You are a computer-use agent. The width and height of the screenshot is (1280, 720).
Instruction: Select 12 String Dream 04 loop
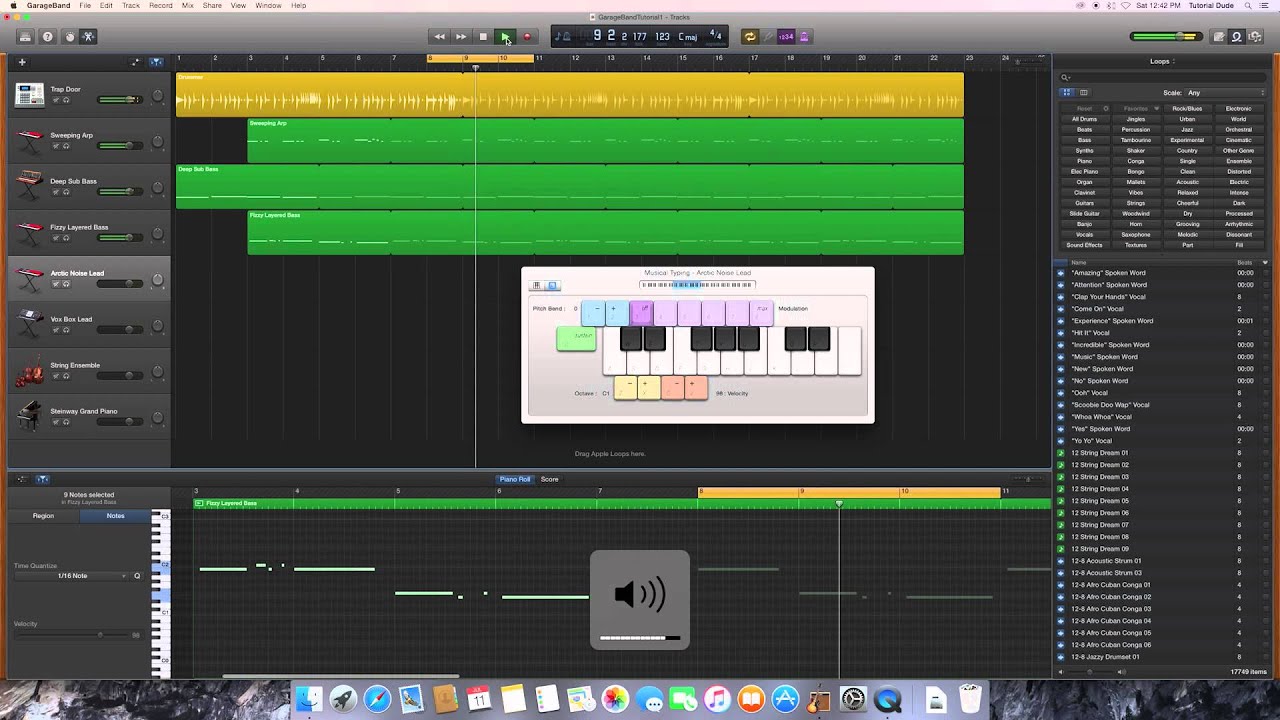(1100, 489)
